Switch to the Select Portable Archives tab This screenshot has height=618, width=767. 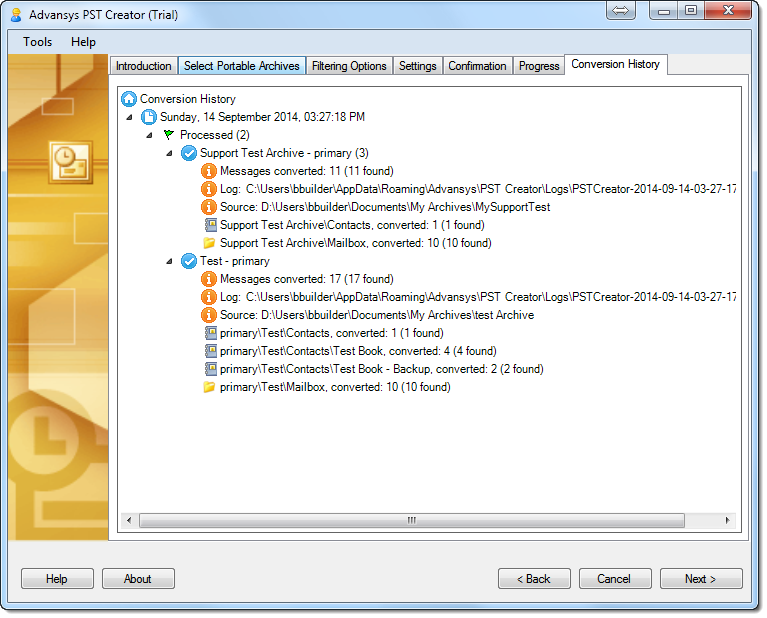click(242, 66)
